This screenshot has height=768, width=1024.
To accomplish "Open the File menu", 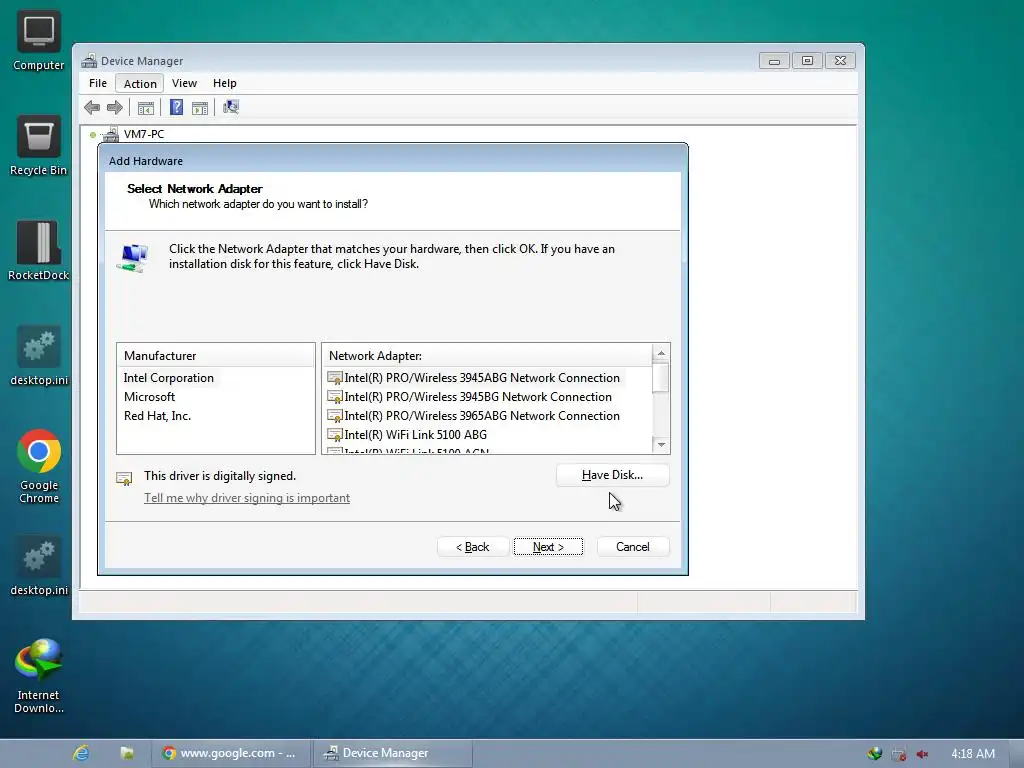I will 98,83.
